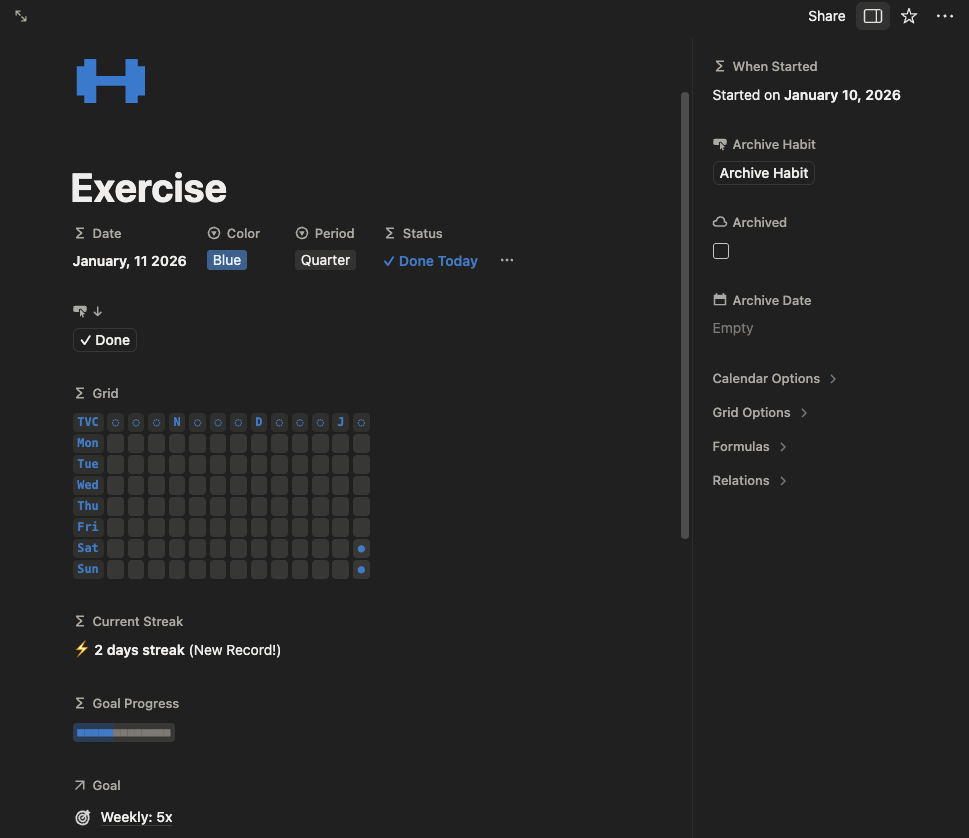This screenshot has height=838, width=969.
Task: Open the more properties ellipsis beside Status
Action: [507, 260]
